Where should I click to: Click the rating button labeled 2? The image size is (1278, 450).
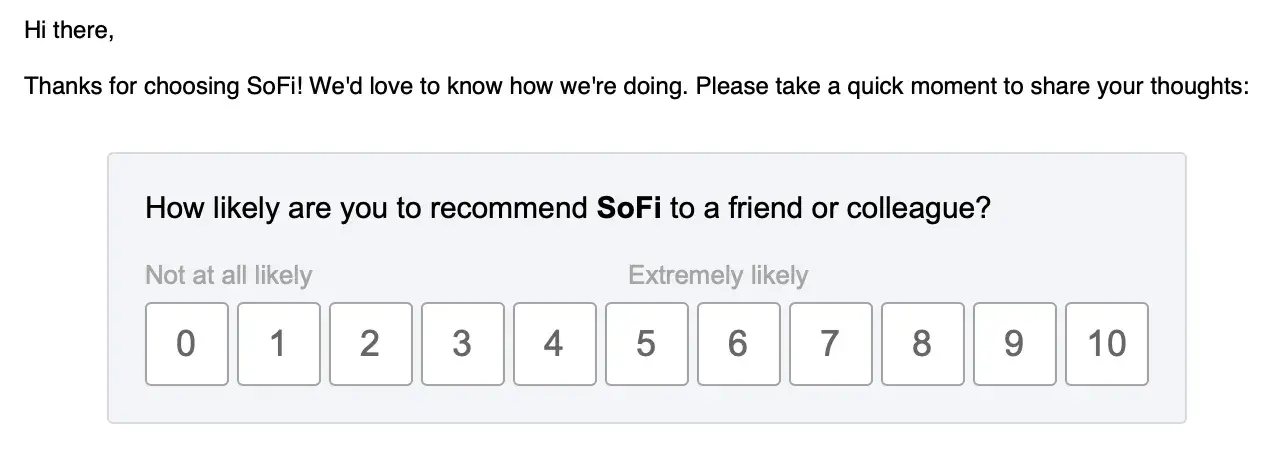[370, 344]
